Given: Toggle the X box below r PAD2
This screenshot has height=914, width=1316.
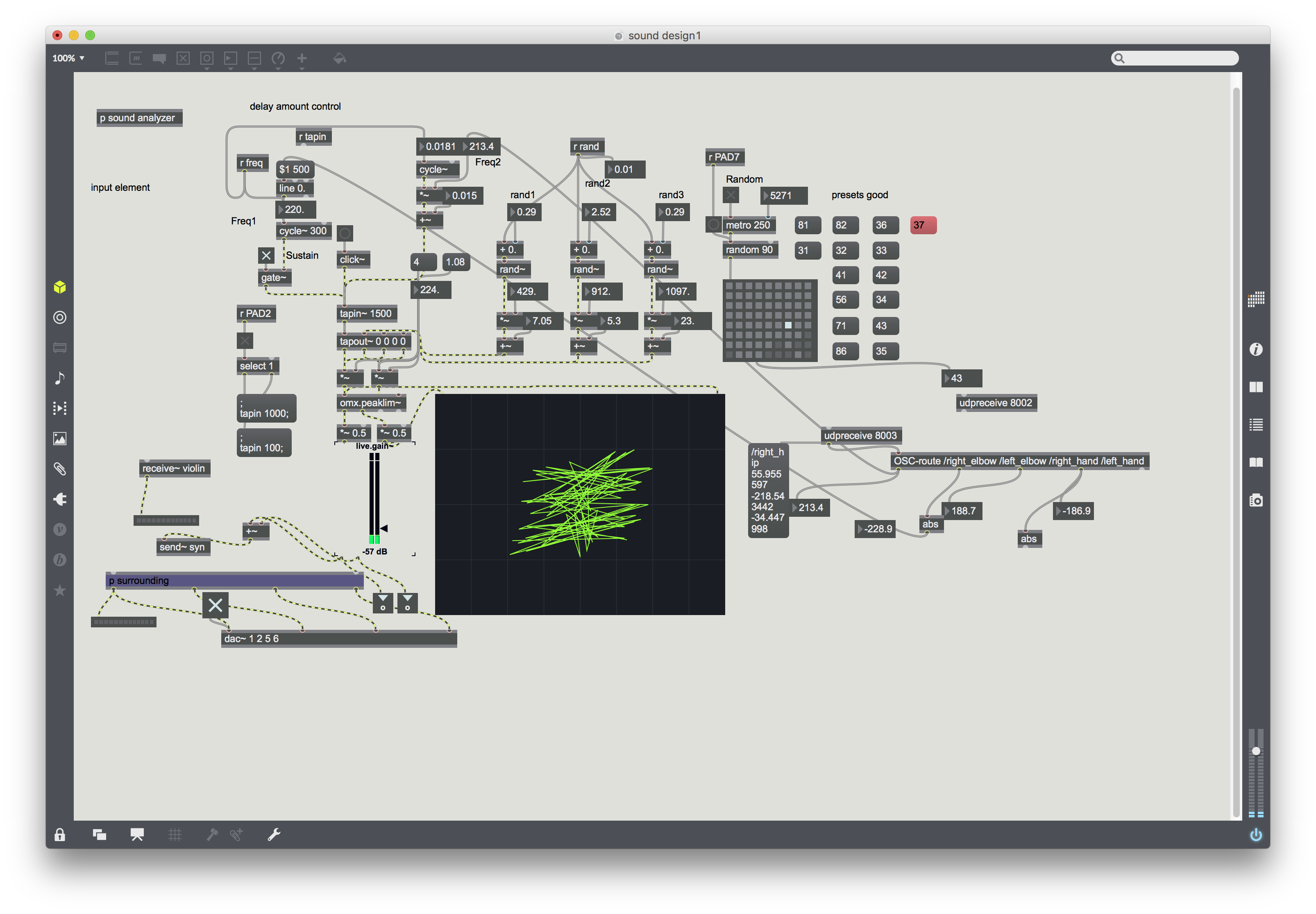Looking at the screenshot, I should tap(245, 341).
